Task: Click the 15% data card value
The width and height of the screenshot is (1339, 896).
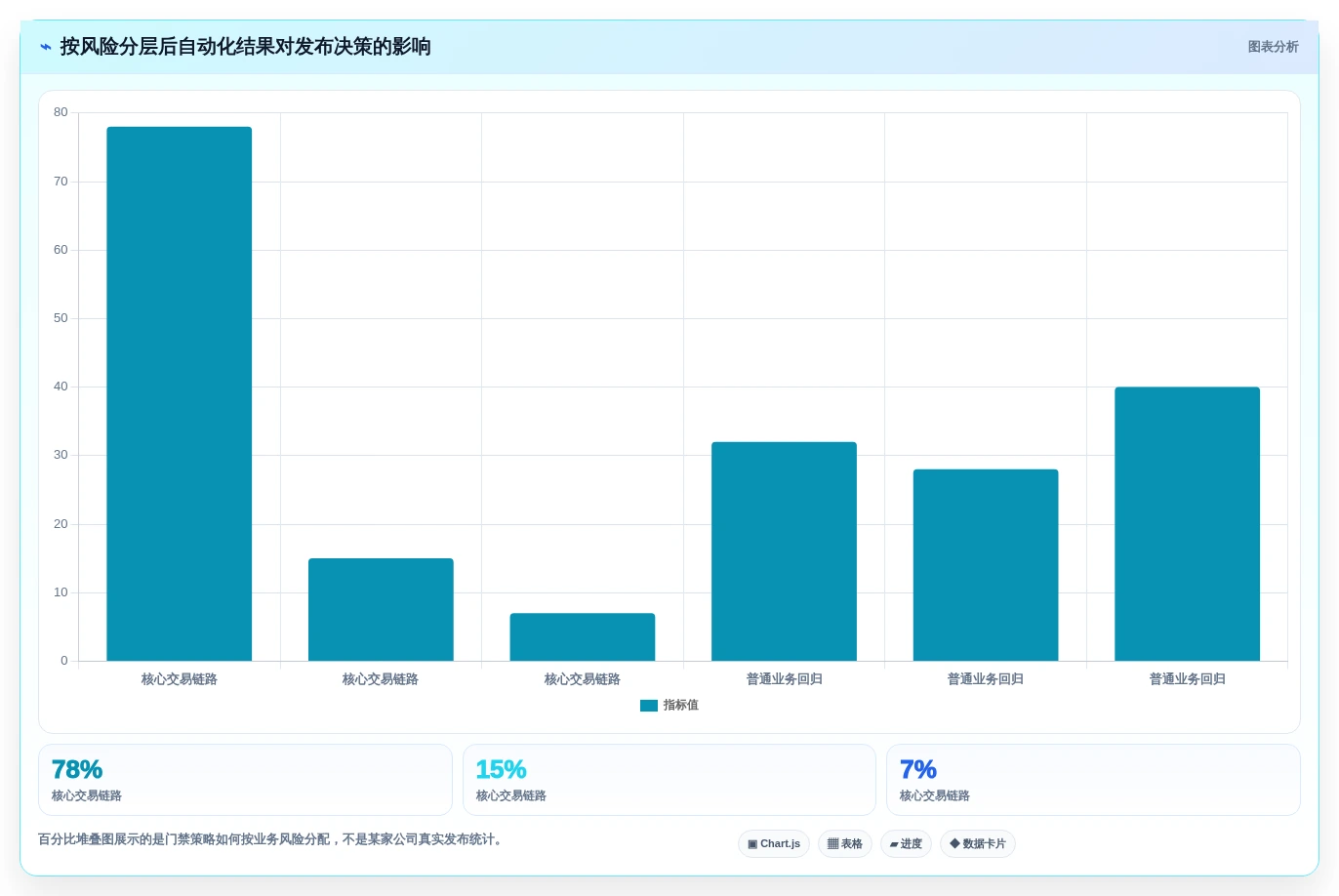Action: [502, 770]
